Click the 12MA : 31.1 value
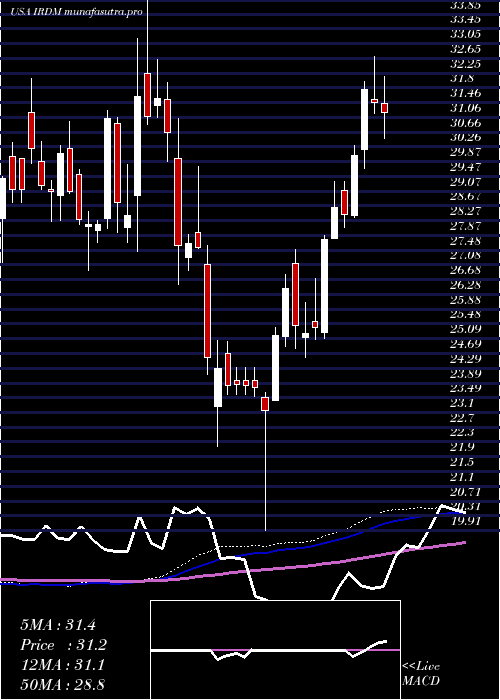The image size is (500, 700). point(62,665)
